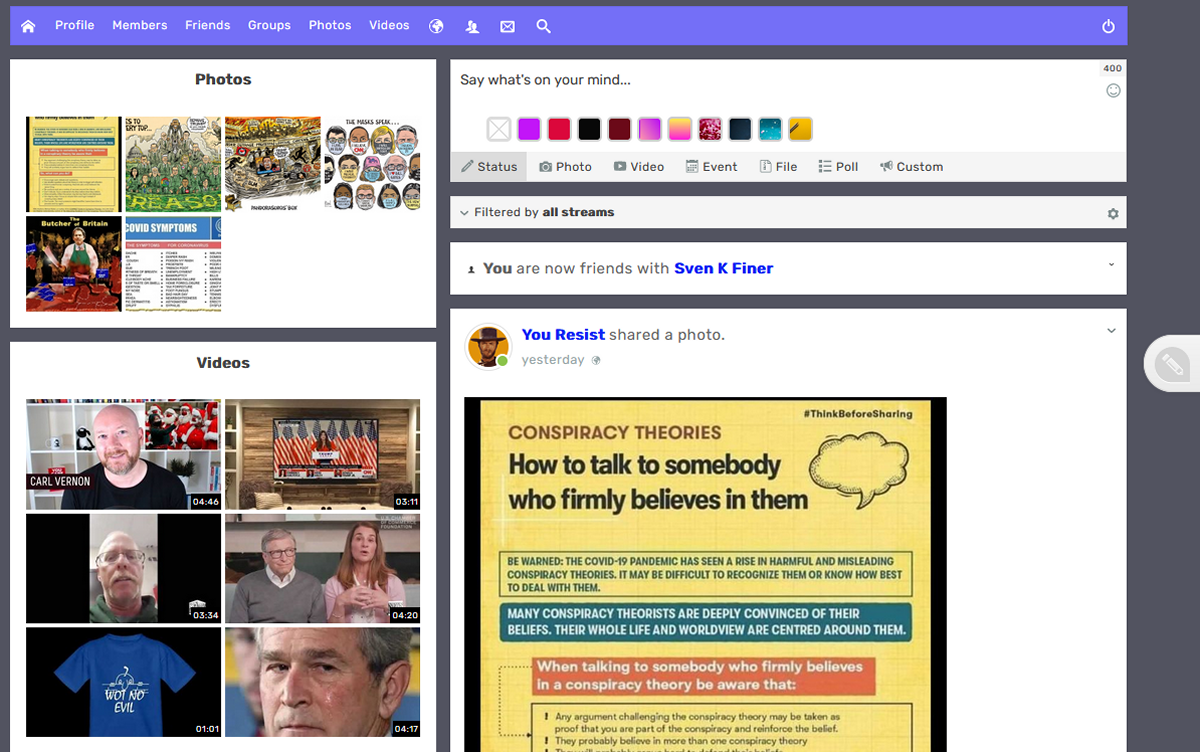Choose the dark navy status background
This screenshot has height=752, width=1200.
(740, 129)
